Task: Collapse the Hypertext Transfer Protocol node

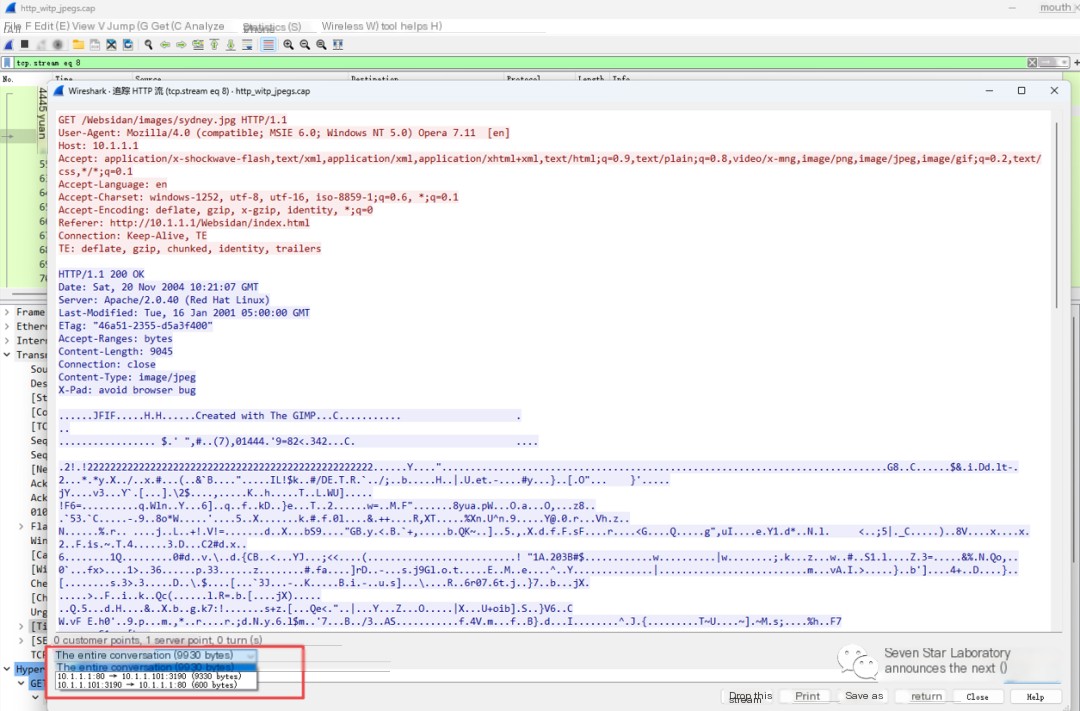Action: pyautogui.click(x=7, y=669)
